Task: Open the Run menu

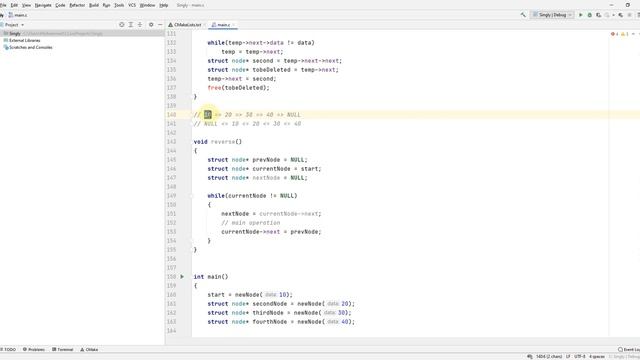Action: pos(106,5)
